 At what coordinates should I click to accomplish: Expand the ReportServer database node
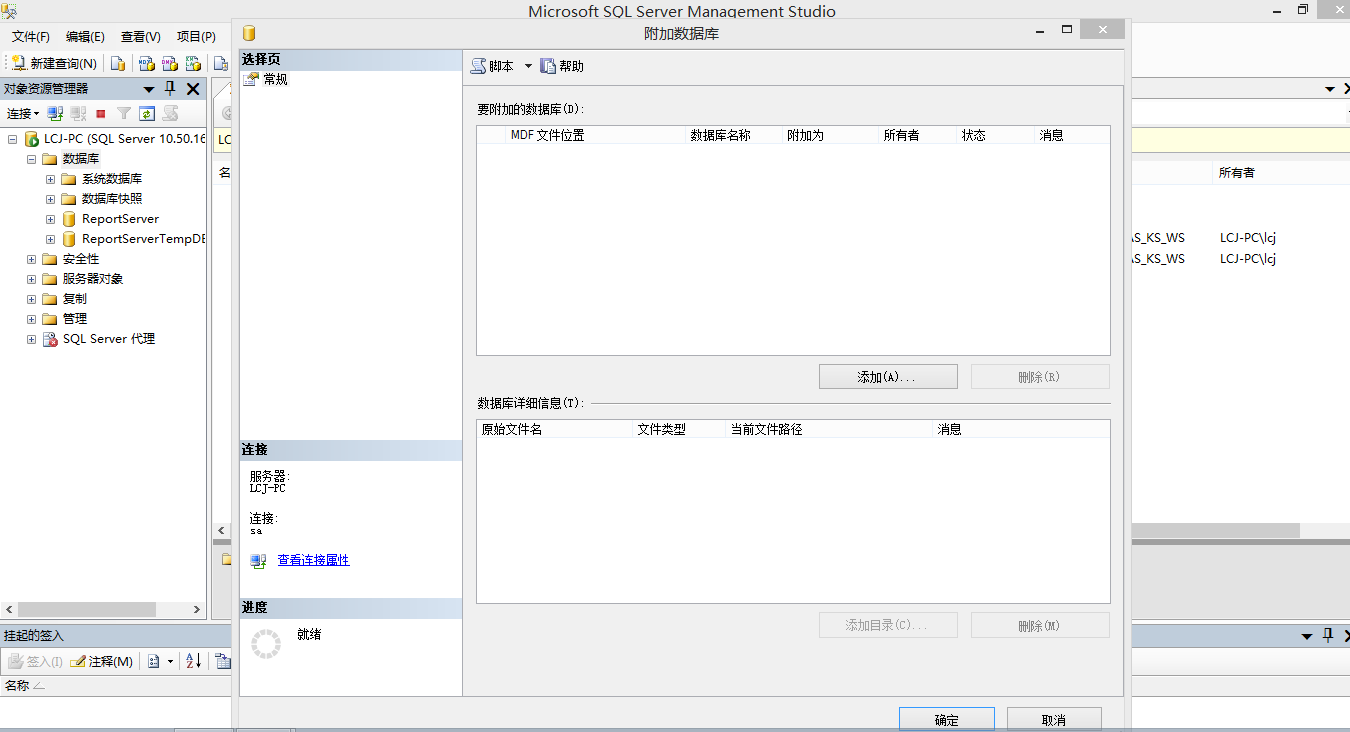50,219
